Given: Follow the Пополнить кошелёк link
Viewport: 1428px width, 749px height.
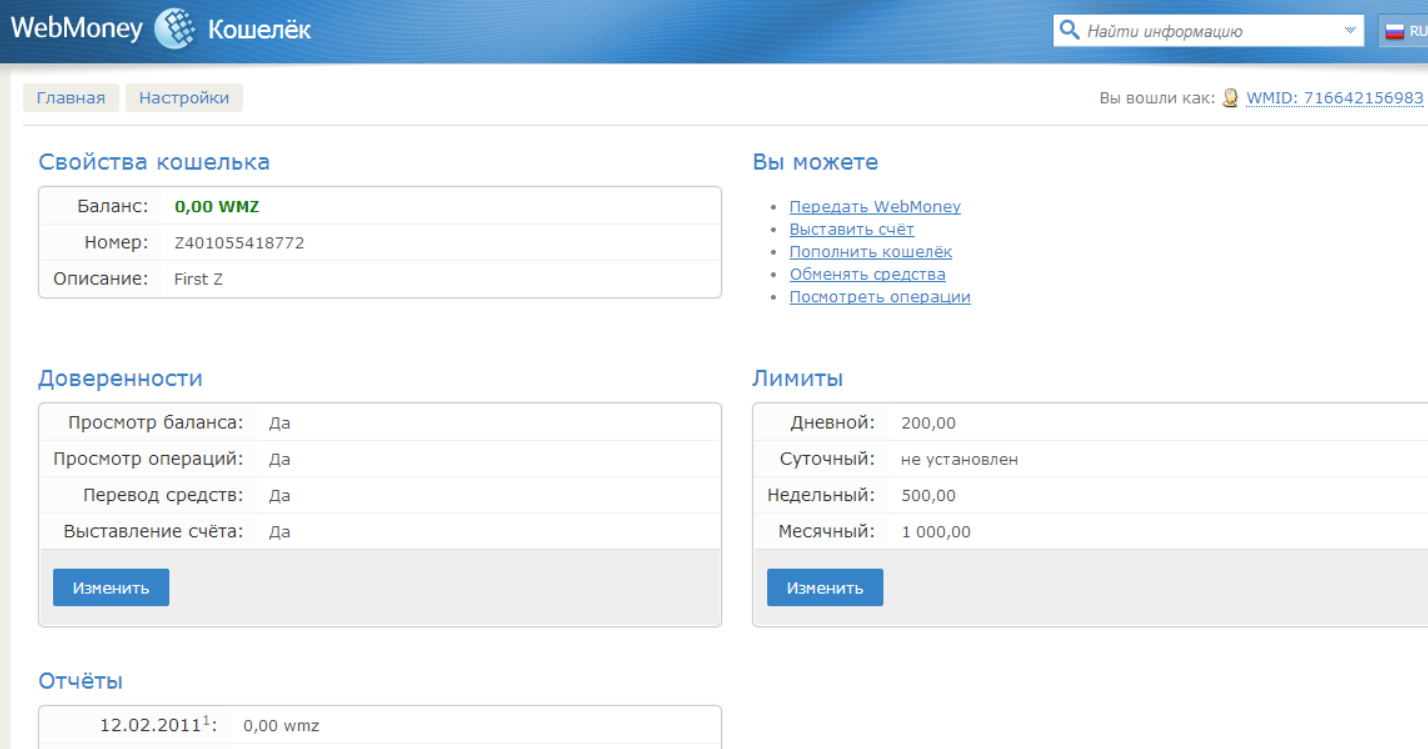Looking at the screenshot, I should [871, 252].
